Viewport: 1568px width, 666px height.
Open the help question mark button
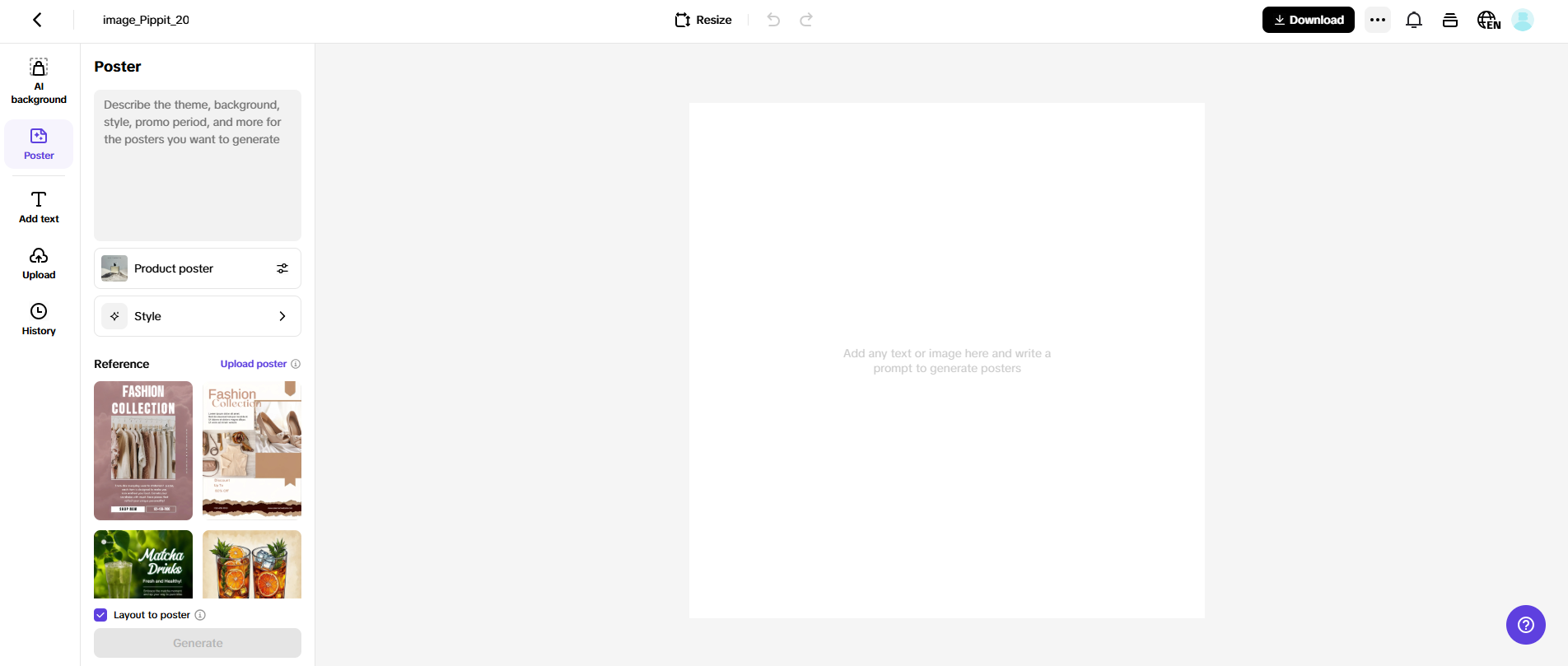pos(1526,625)
